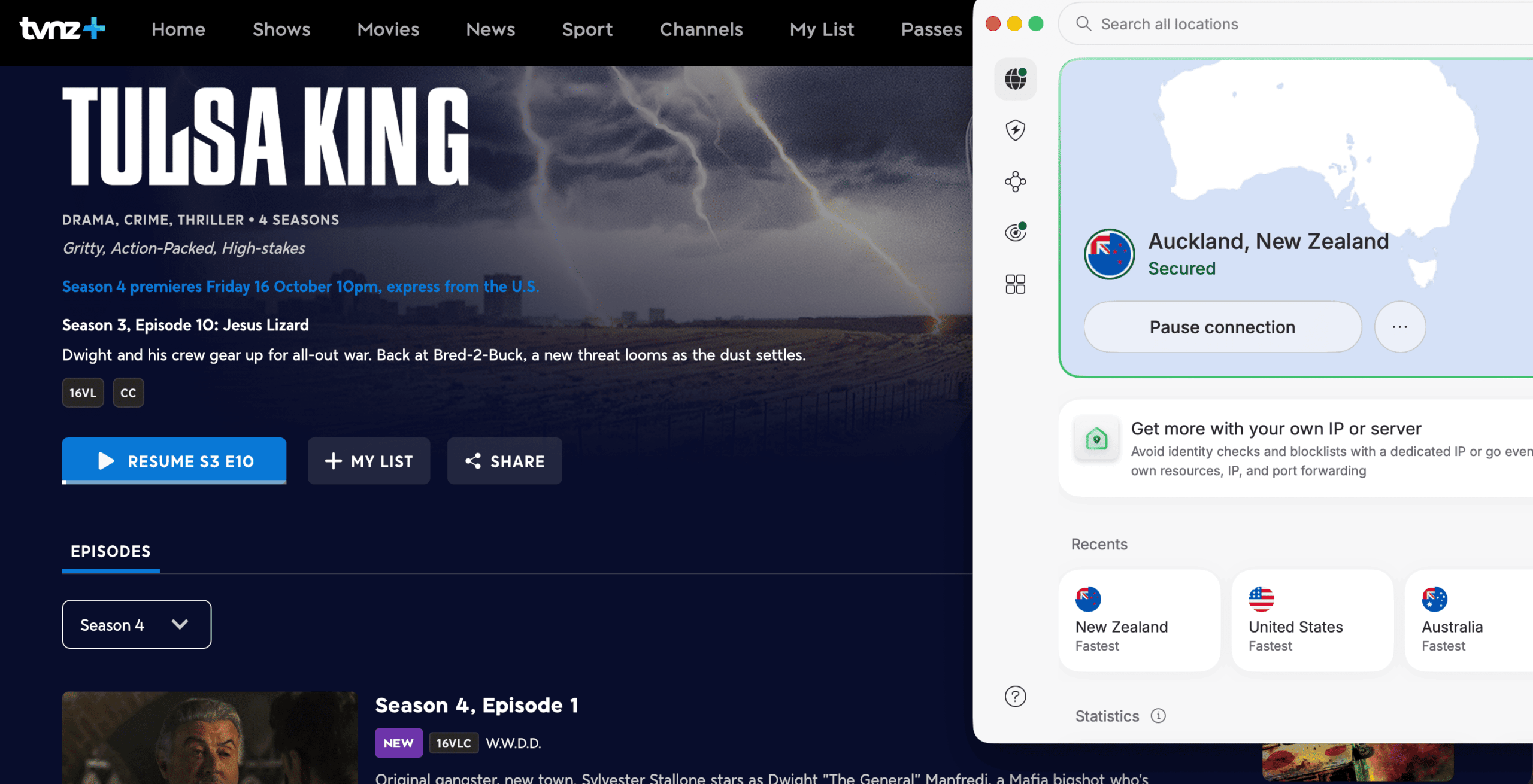The image size is (1533, 784).
Task: Expand the Season 4 dropdown
Action: (x=137, y=624)
